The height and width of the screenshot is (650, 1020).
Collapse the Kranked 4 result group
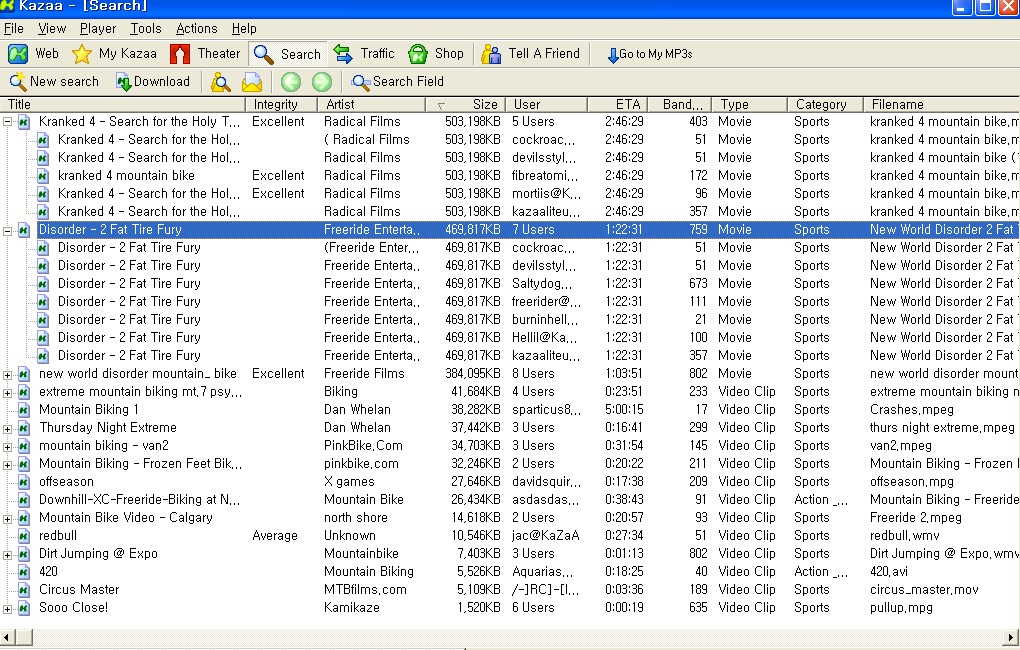(x=8, y=122)
